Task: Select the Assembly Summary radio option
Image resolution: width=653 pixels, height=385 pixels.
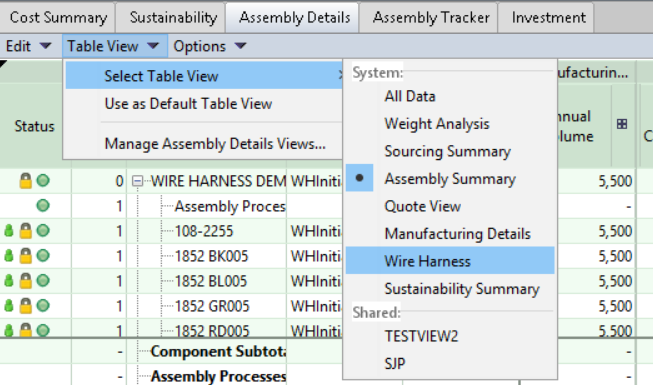Action: [x=450, y=179]
